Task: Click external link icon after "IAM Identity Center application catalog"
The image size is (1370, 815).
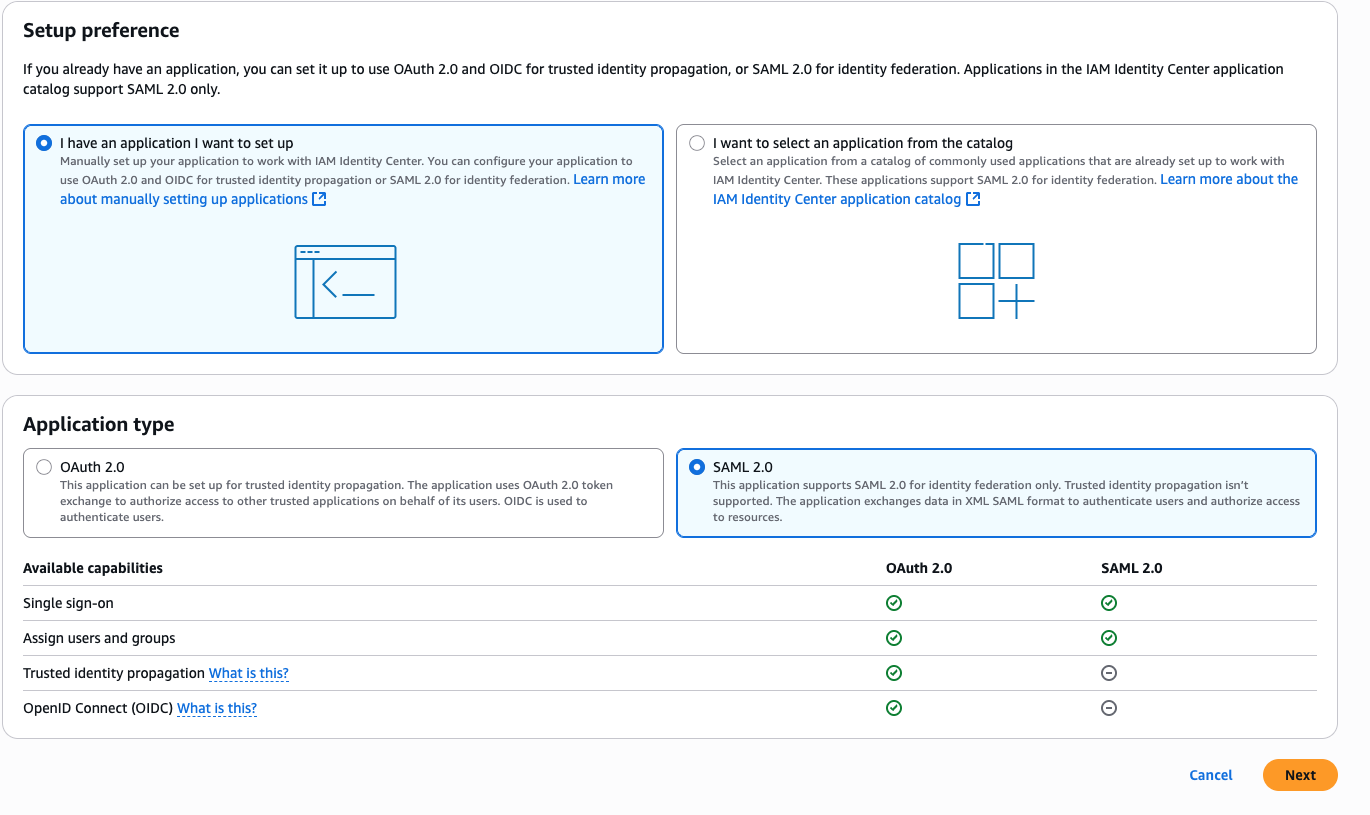Action: (973, 199)
